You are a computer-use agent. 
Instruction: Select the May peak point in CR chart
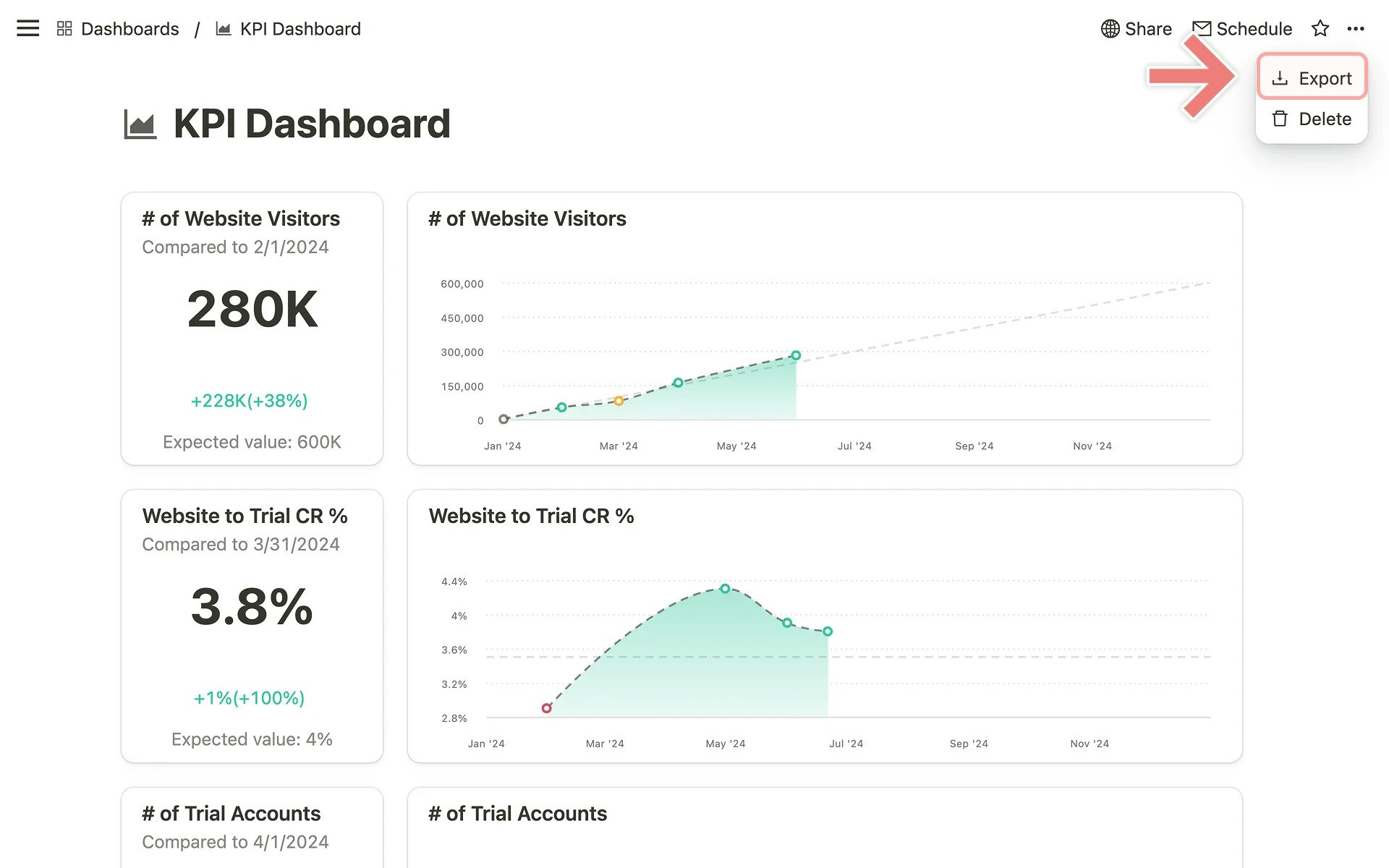(x=726, y=589)
